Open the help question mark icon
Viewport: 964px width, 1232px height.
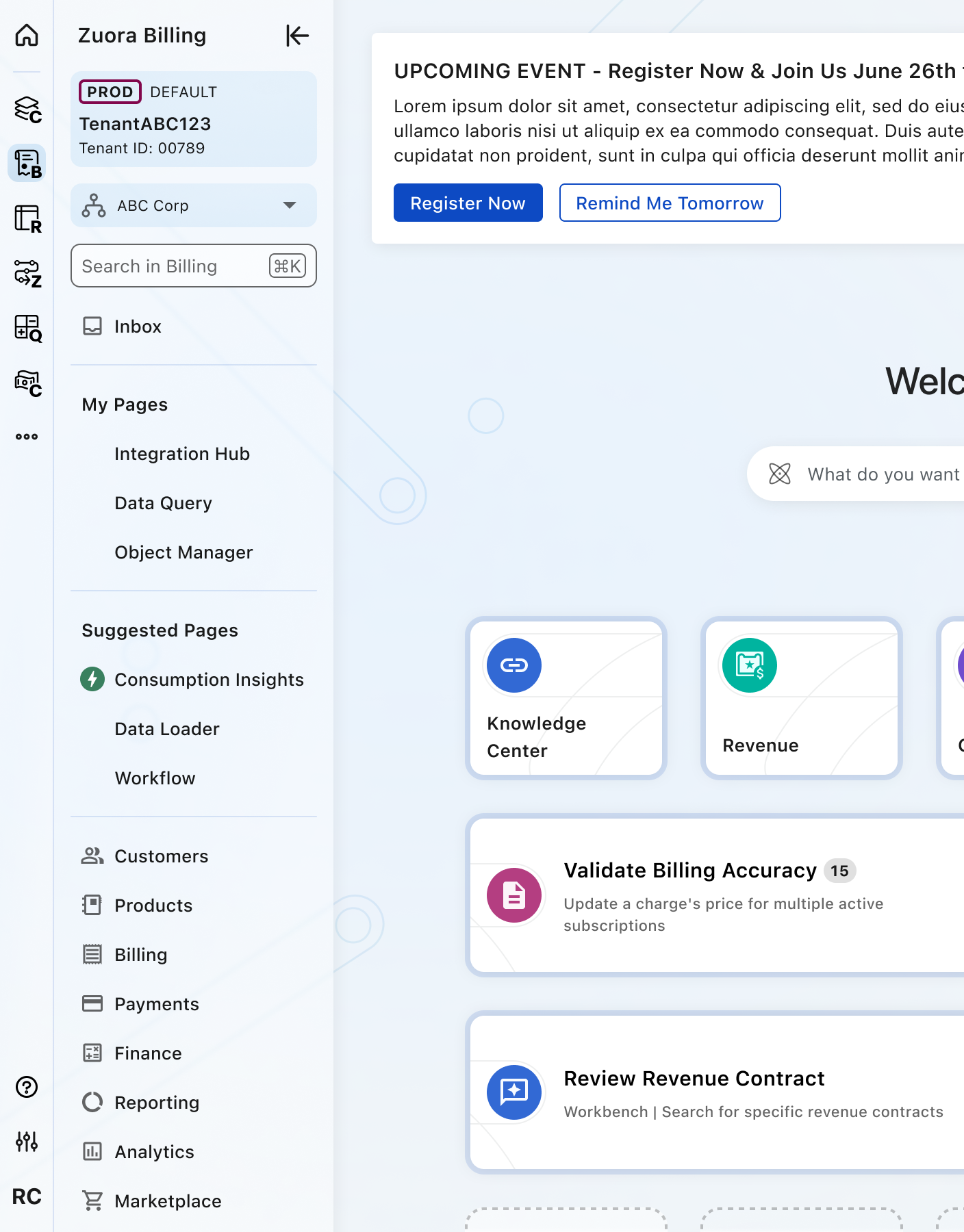[27, 1087]
